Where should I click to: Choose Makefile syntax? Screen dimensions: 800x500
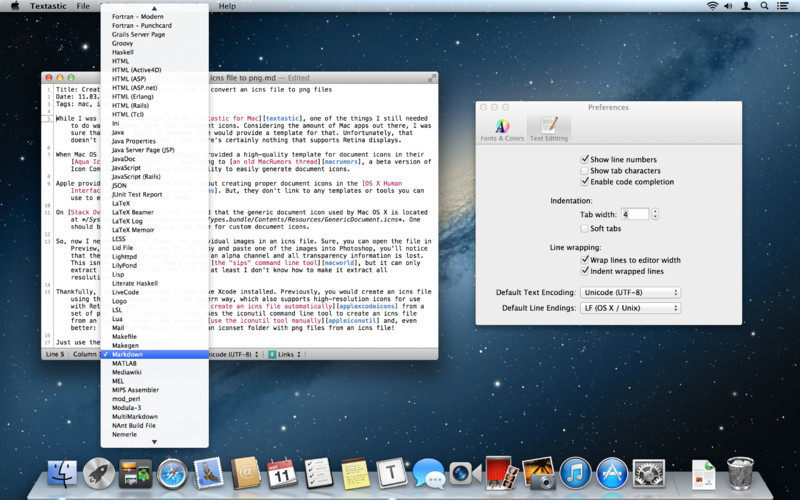coord(155,336)
